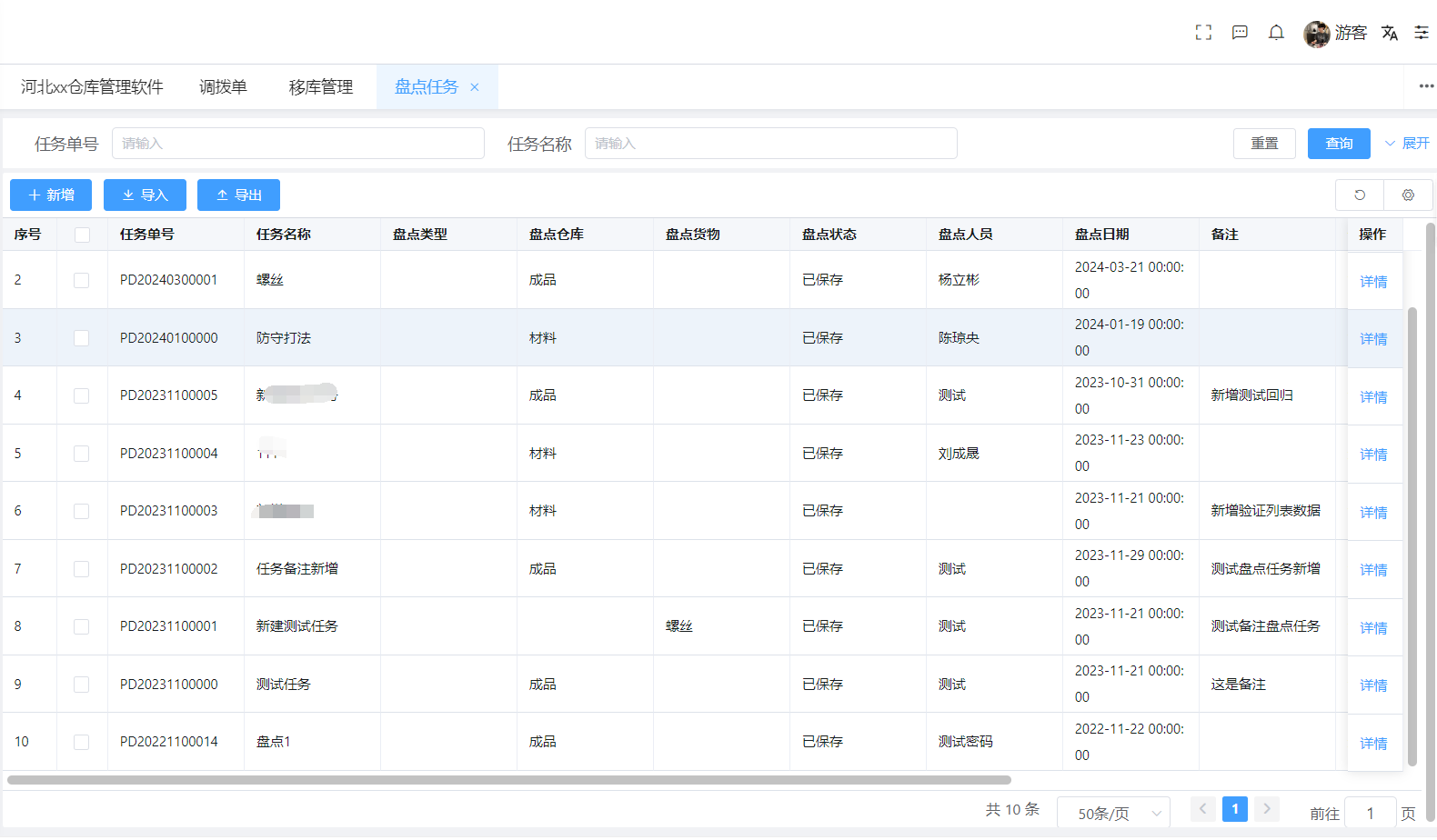This screenshot has width=1437, height=840.
Task: Open layout settings sliders icon
Action: pyautogui.click(x=1422, y=33)
